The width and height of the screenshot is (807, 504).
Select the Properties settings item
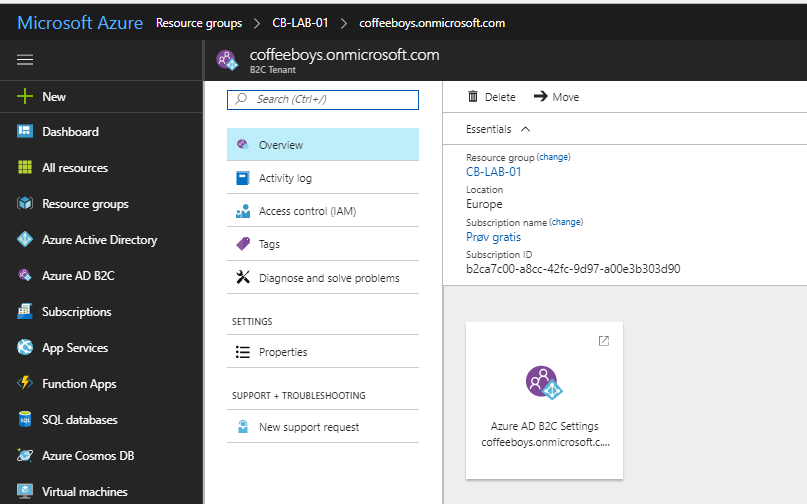283,352
